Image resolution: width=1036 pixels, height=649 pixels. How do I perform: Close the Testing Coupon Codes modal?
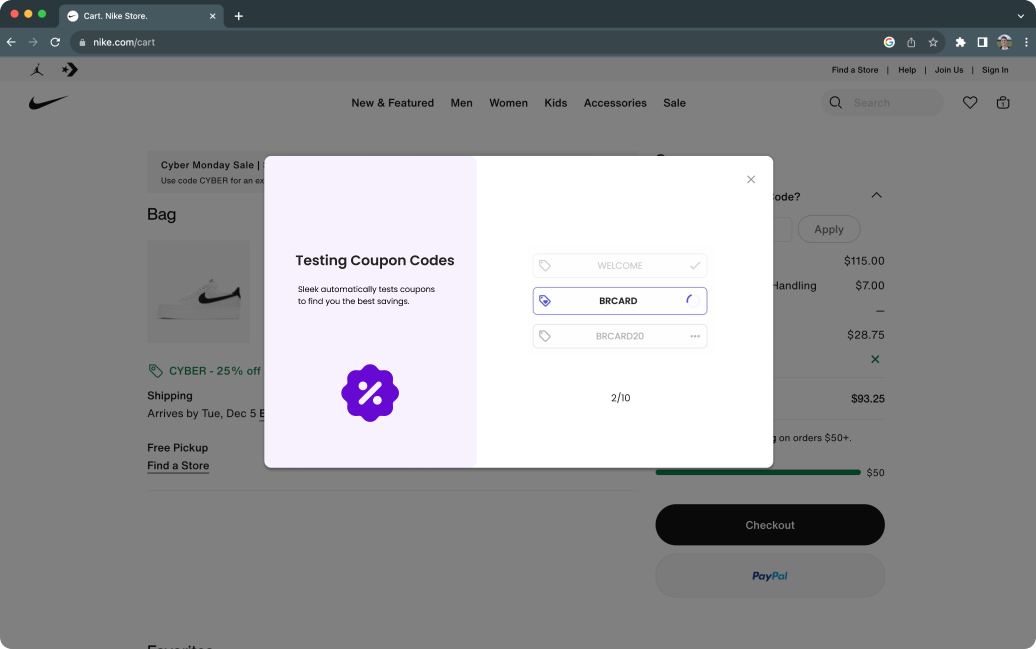click(751, 179)
